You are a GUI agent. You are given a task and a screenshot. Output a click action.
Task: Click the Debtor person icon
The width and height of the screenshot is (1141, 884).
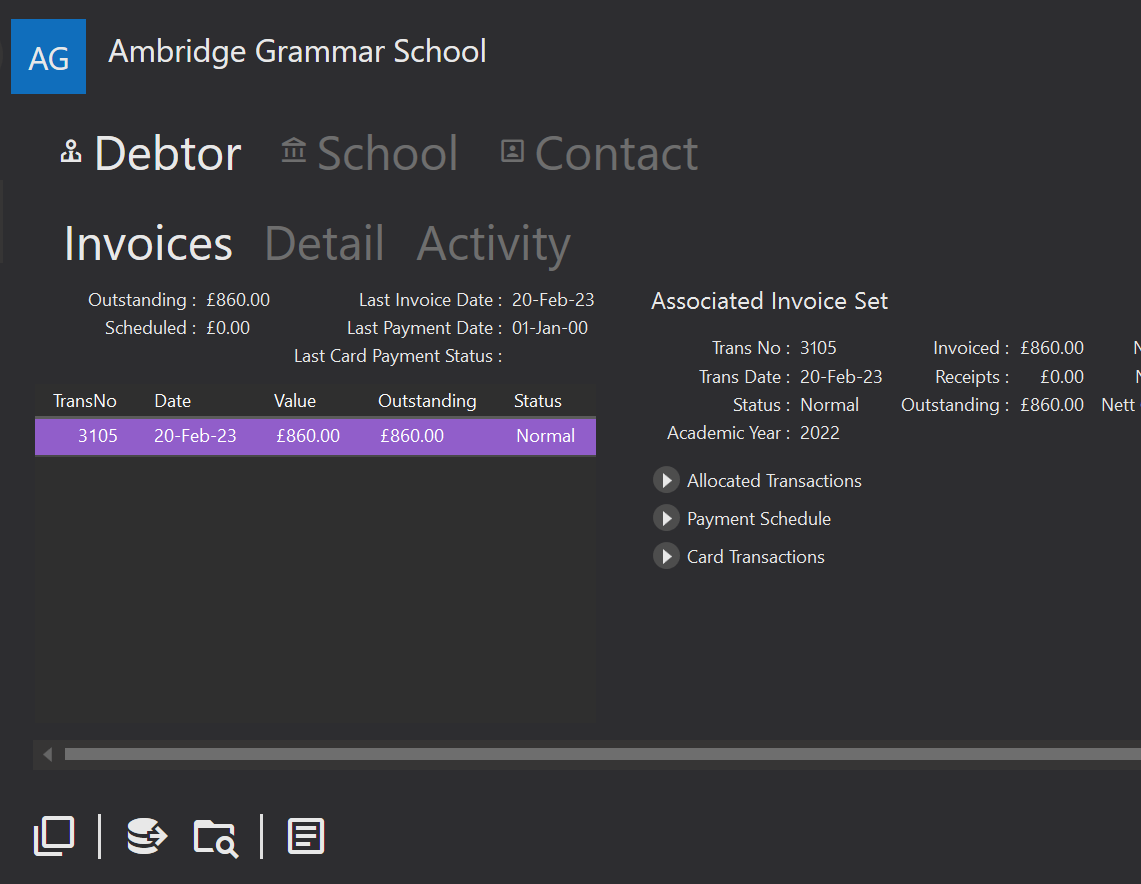point(71,151)
